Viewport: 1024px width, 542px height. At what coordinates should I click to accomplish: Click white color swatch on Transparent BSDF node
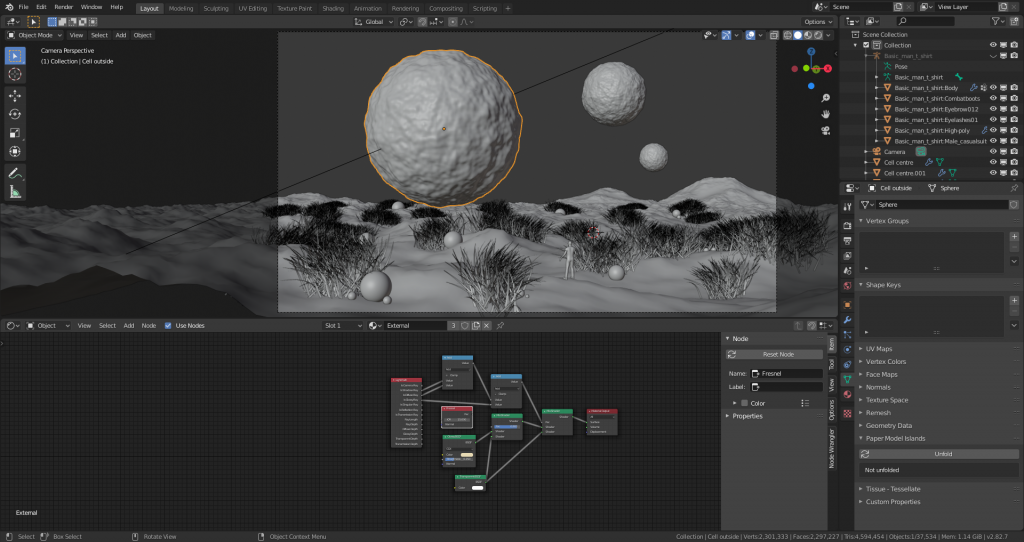(x=477, y=488)
